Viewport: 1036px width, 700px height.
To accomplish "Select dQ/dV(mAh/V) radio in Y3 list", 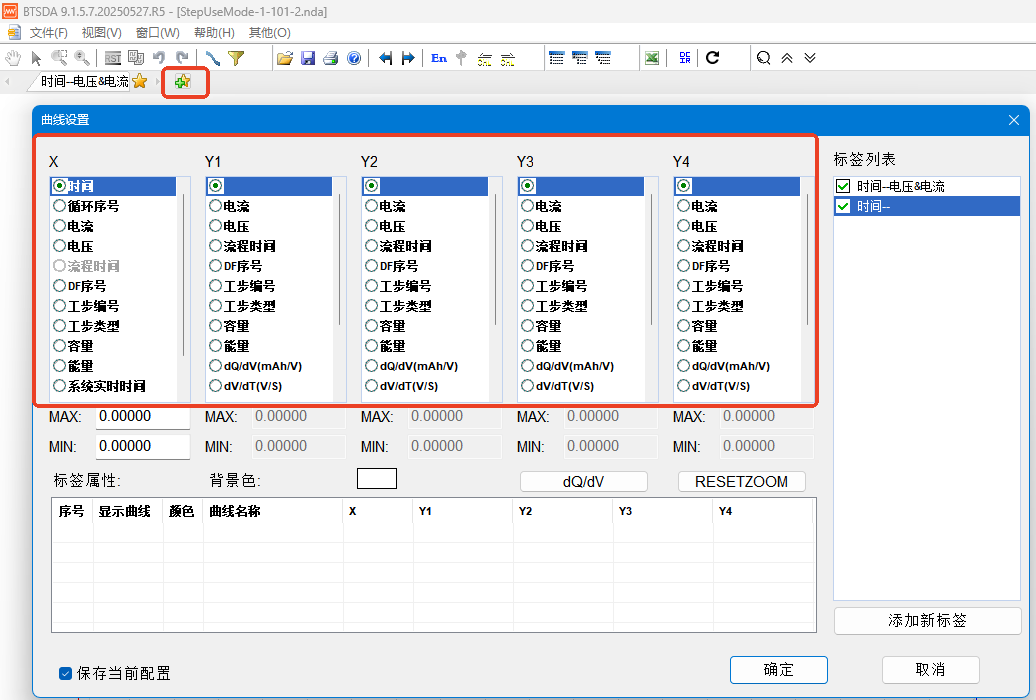I will 527,366.
